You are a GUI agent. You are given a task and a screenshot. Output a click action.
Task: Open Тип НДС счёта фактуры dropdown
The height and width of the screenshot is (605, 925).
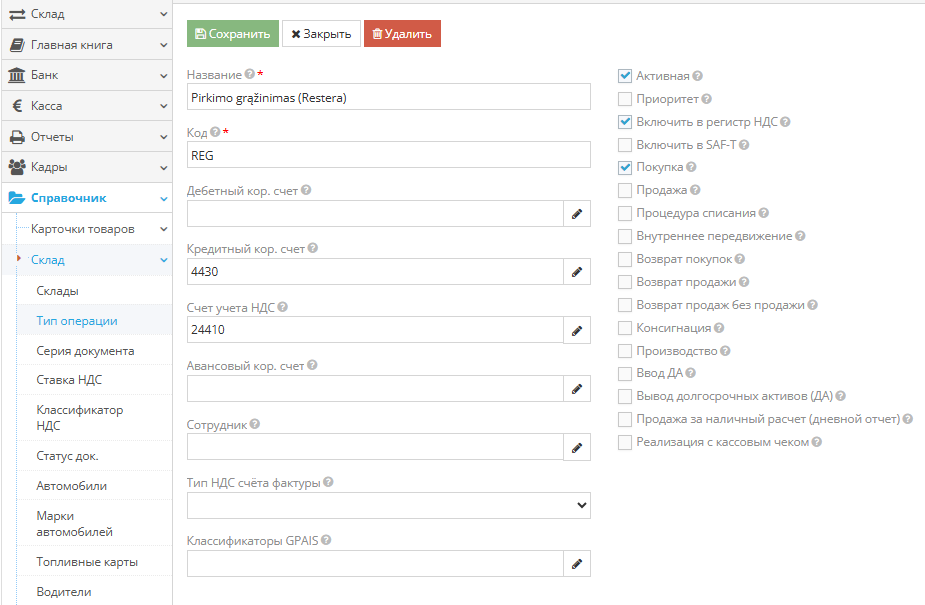[x=389, y=505]
